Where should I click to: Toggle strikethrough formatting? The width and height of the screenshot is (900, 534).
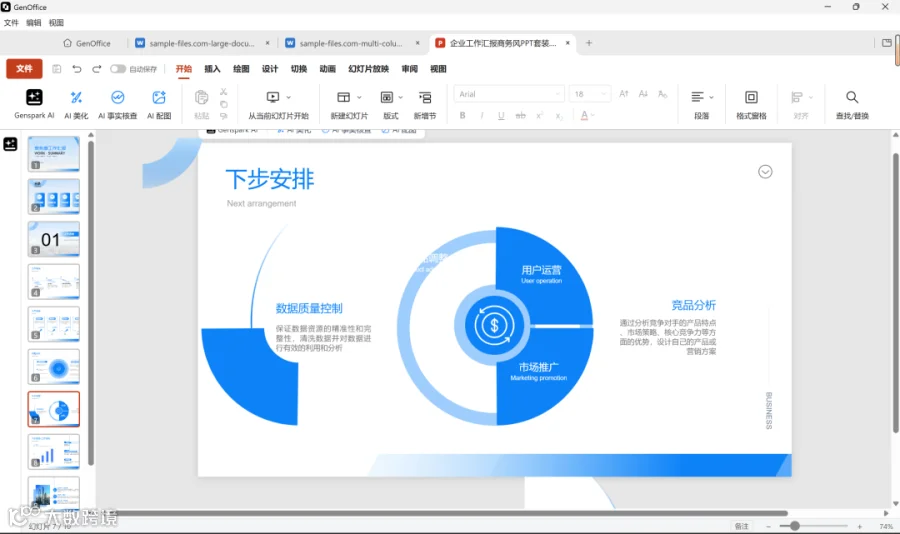point(521,115)
